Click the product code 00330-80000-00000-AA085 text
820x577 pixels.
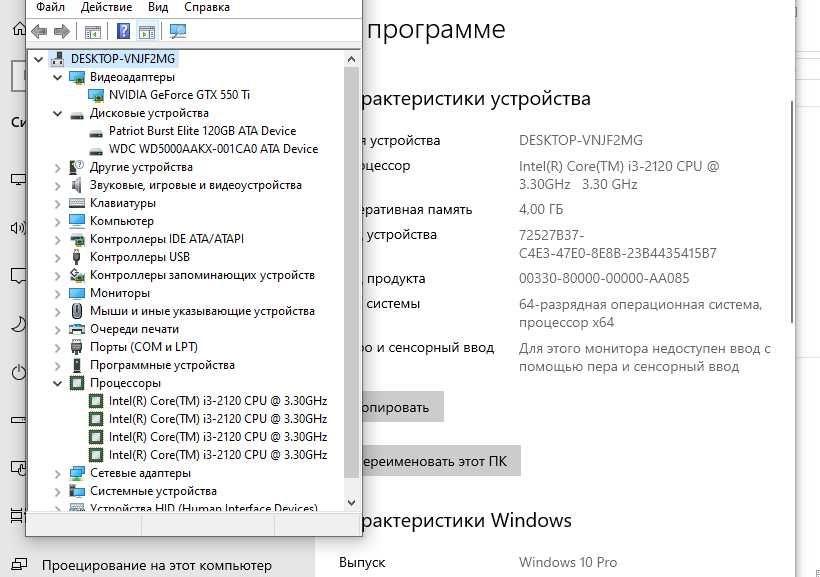point(604,278)
